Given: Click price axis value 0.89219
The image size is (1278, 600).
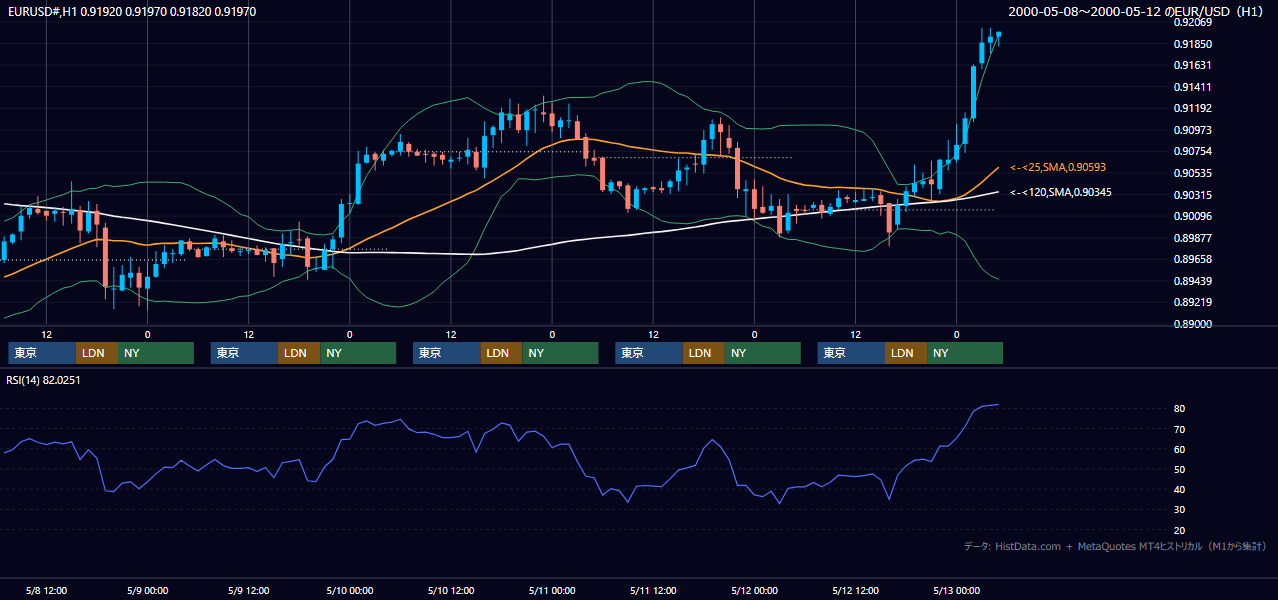Looking at the screenshot, I should click(x=1193, y=302).
